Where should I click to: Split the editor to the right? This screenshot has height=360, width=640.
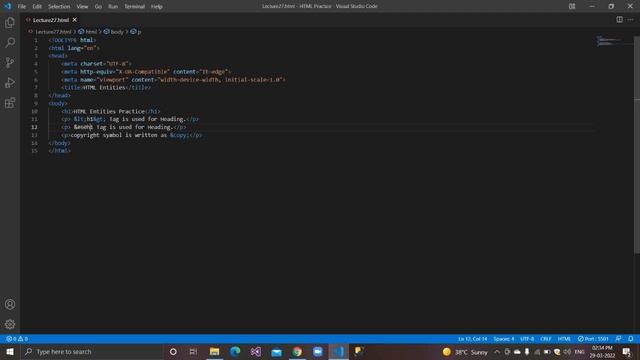coord(620,20)
